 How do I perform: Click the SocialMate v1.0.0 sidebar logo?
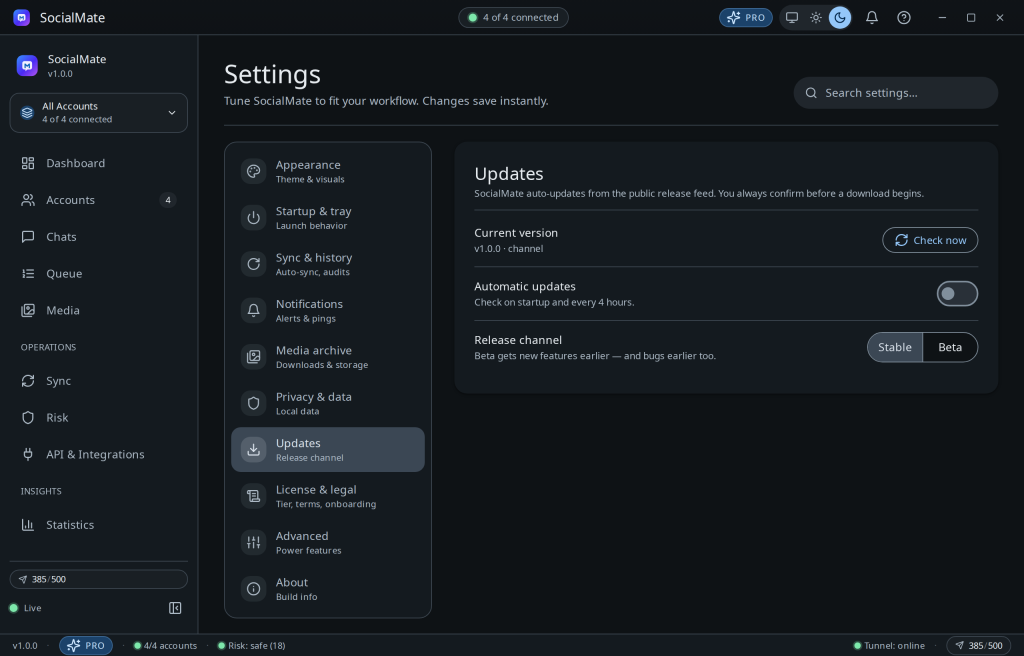click(27, 65)
